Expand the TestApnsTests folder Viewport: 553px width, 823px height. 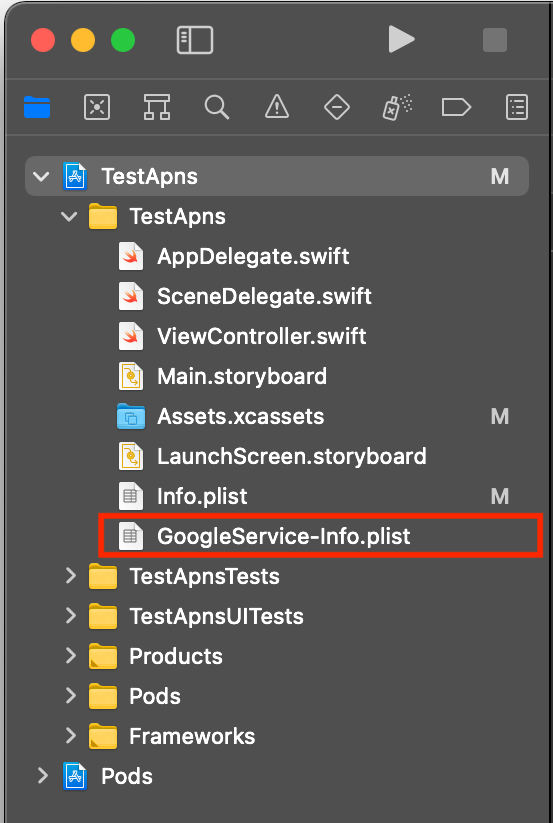click(x=71, y=576)
